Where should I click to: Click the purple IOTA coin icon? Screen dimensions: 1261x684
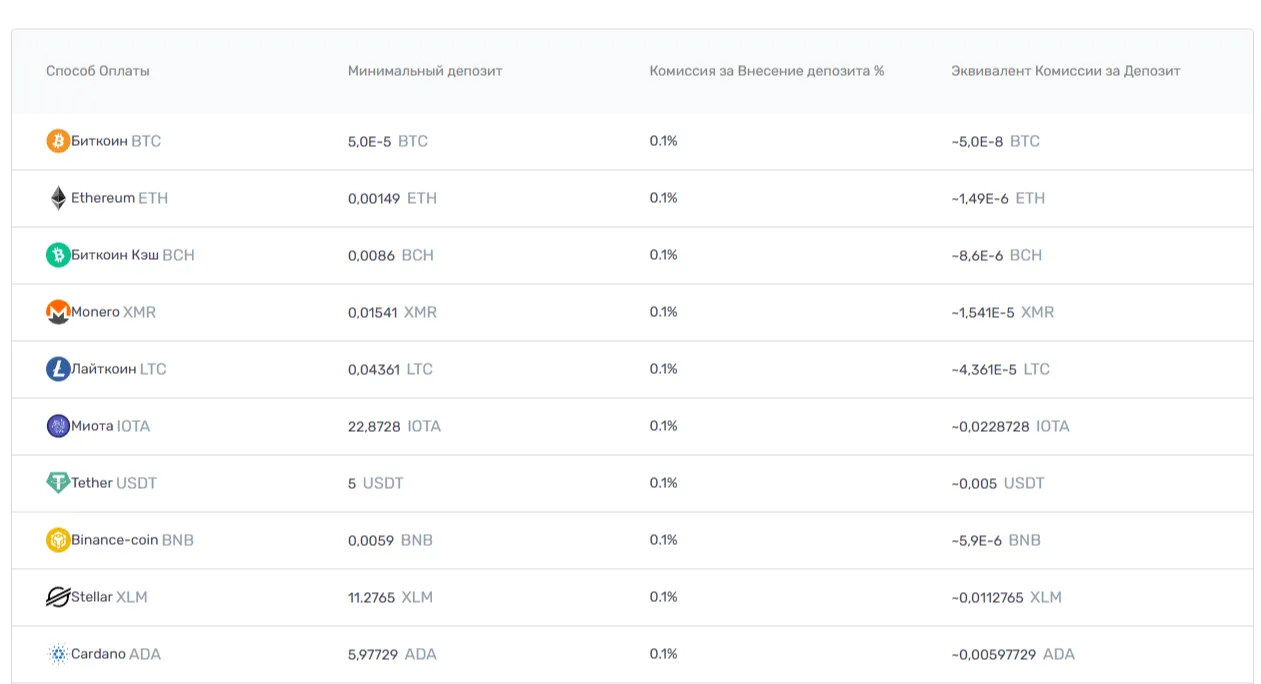point(58,426)
